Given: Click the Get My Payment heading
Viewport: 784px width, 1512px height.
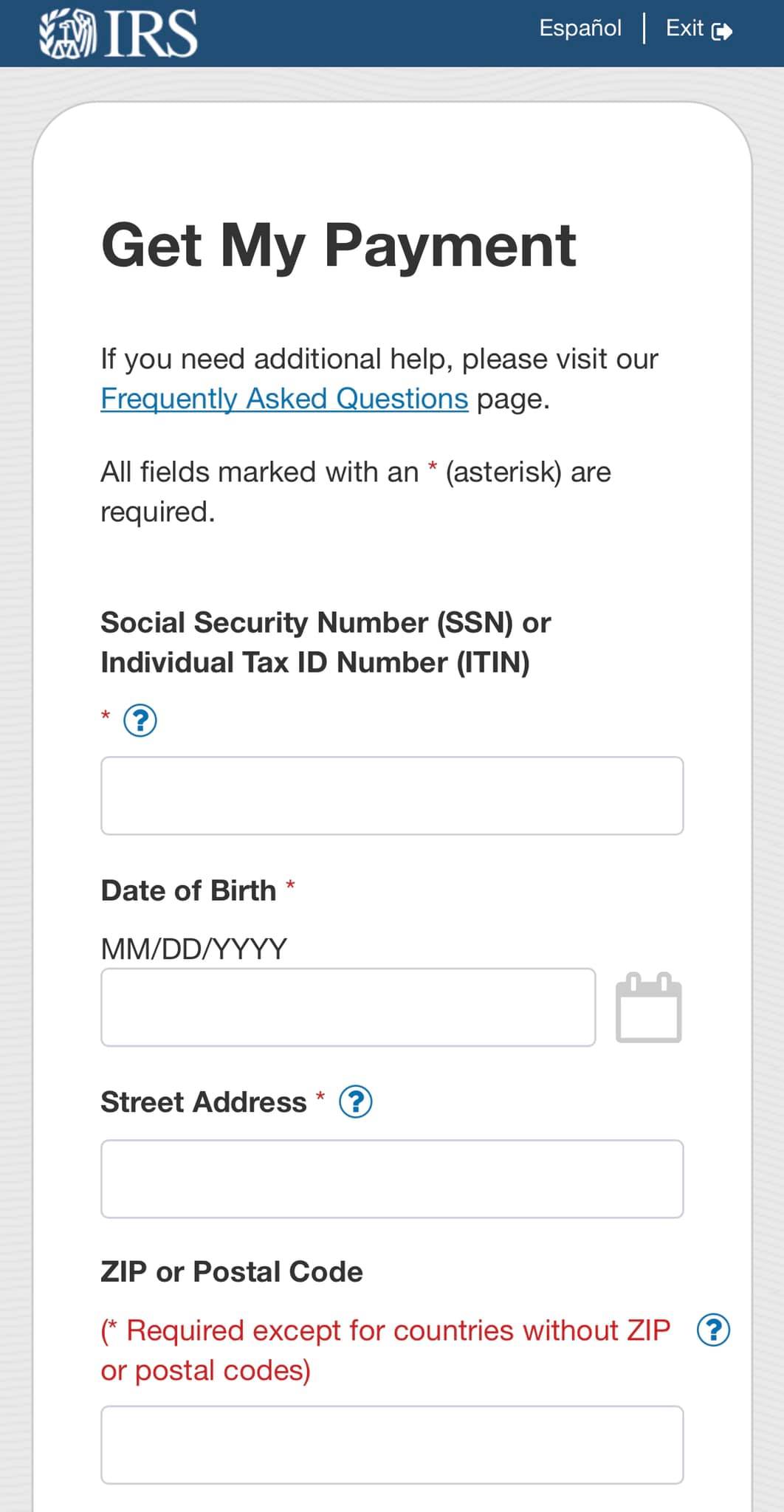Looking at the screenshot, I should 338,245.
